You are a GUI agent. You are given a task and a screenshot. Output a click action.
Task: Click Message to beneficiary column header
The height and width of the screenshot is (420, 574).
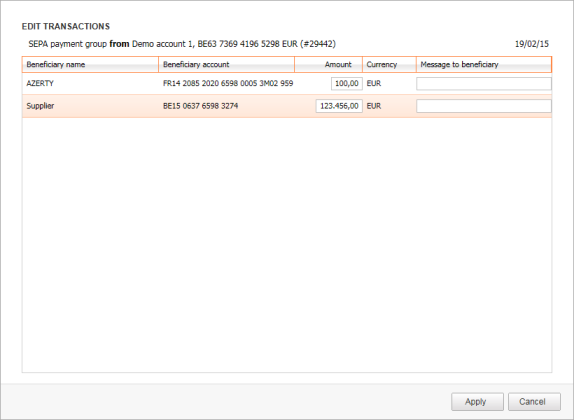(484, 64)
